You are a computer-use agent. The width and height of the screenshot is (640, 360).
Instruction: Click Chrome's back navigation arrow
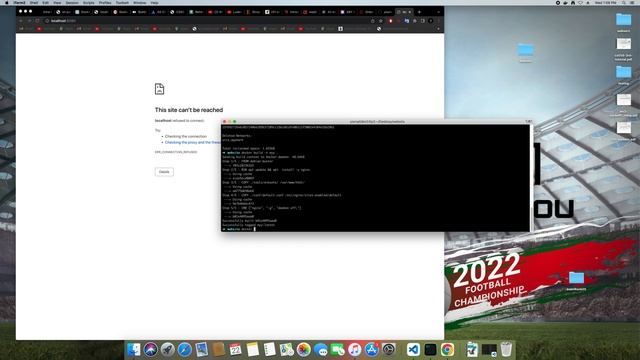[21, 21]
